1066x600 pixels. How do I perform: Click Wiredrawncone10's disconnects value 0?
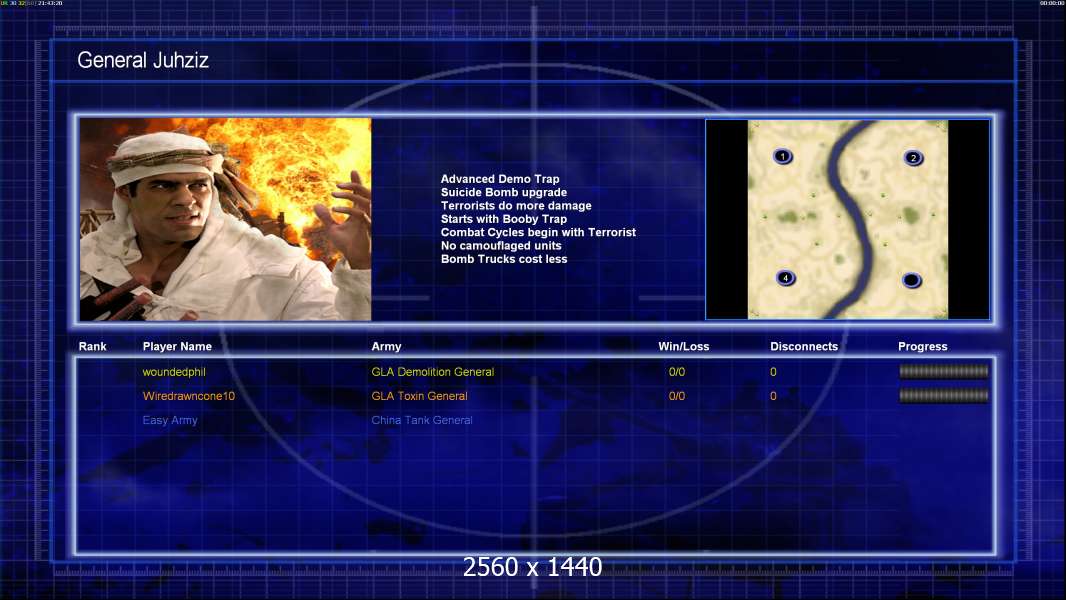click(773, 396)
